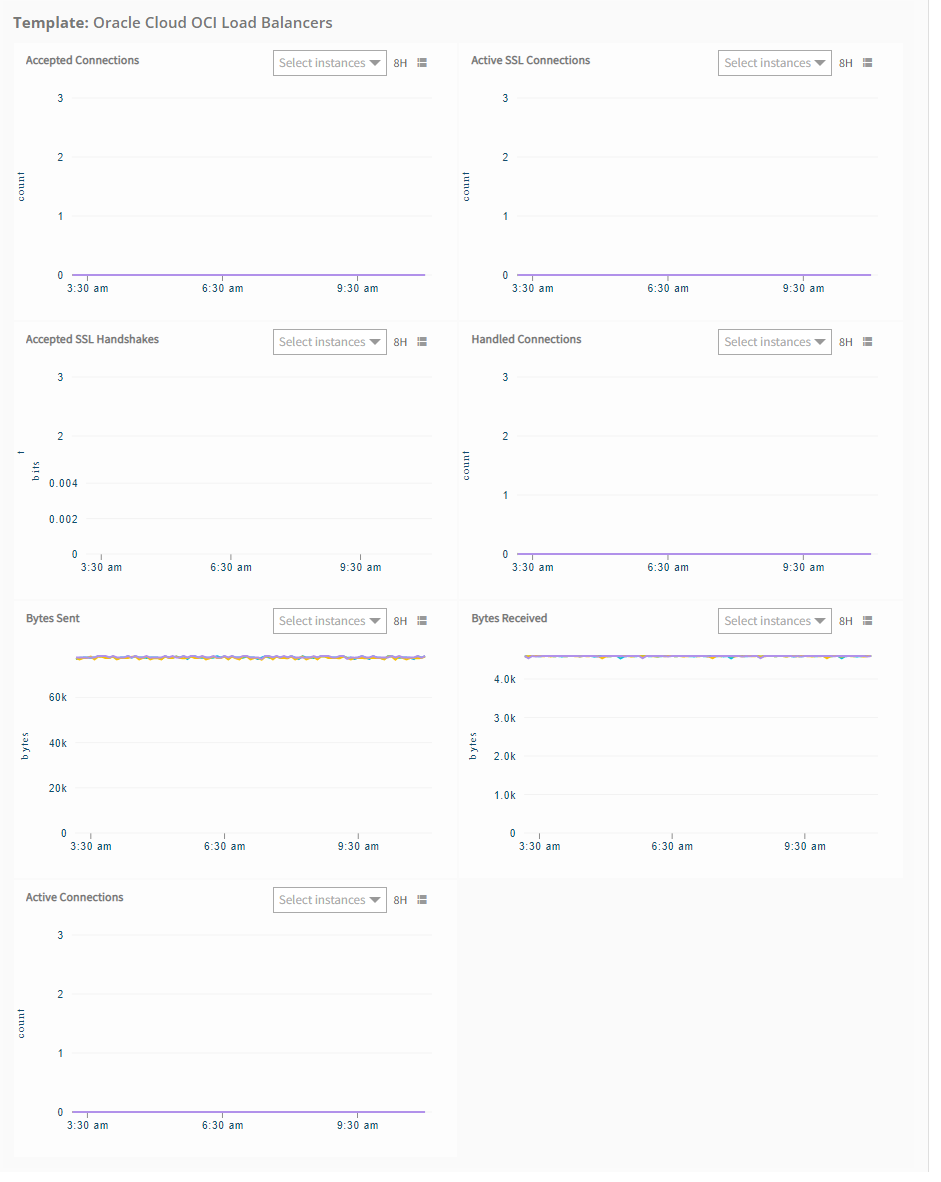The width and height of the screenshot is (941, 1182).
Task: Click the Bytes Received chart title
Action: coord(509,619)
